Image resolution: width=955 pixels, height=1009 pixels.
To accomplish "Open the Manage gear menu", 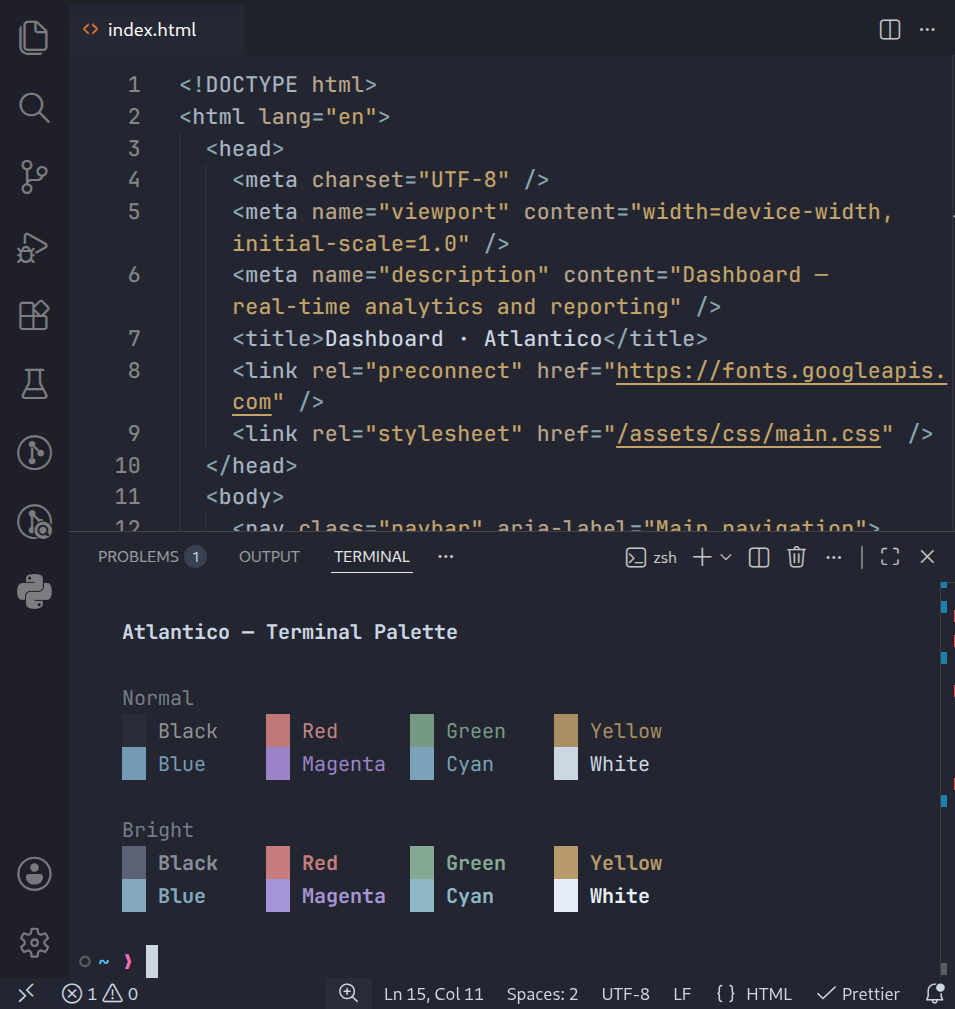I will [x=34, y=943].
